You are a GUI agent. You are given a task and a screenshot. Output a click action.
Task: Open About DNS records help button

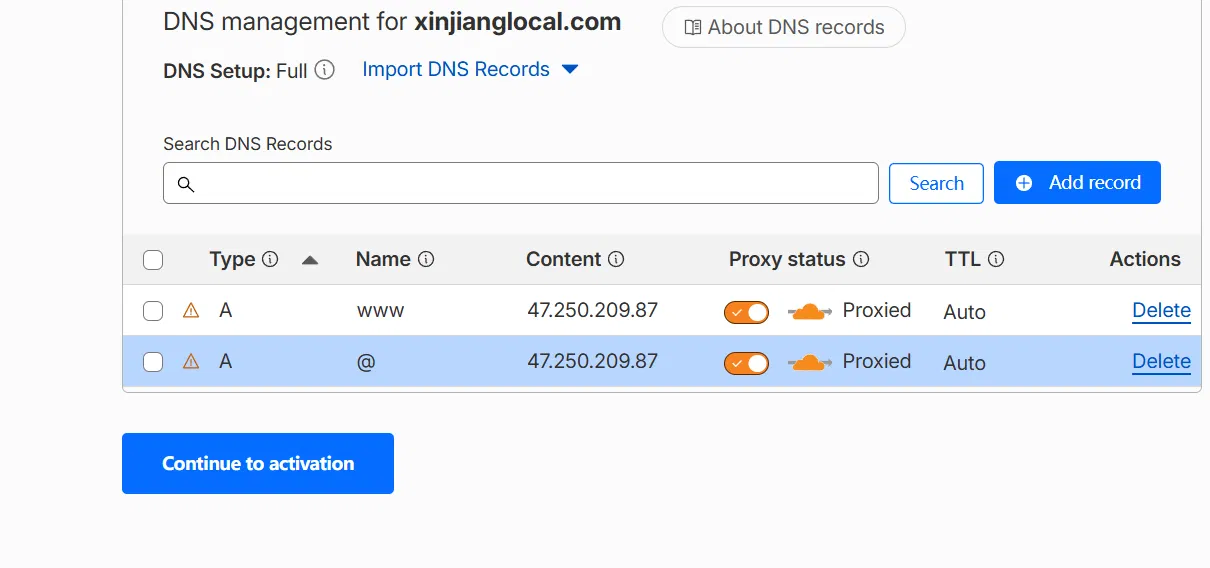click(784, 27)
